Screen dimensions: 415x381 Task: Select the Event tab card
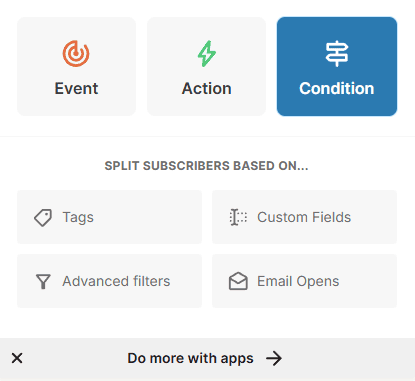(x=76, y=67)
